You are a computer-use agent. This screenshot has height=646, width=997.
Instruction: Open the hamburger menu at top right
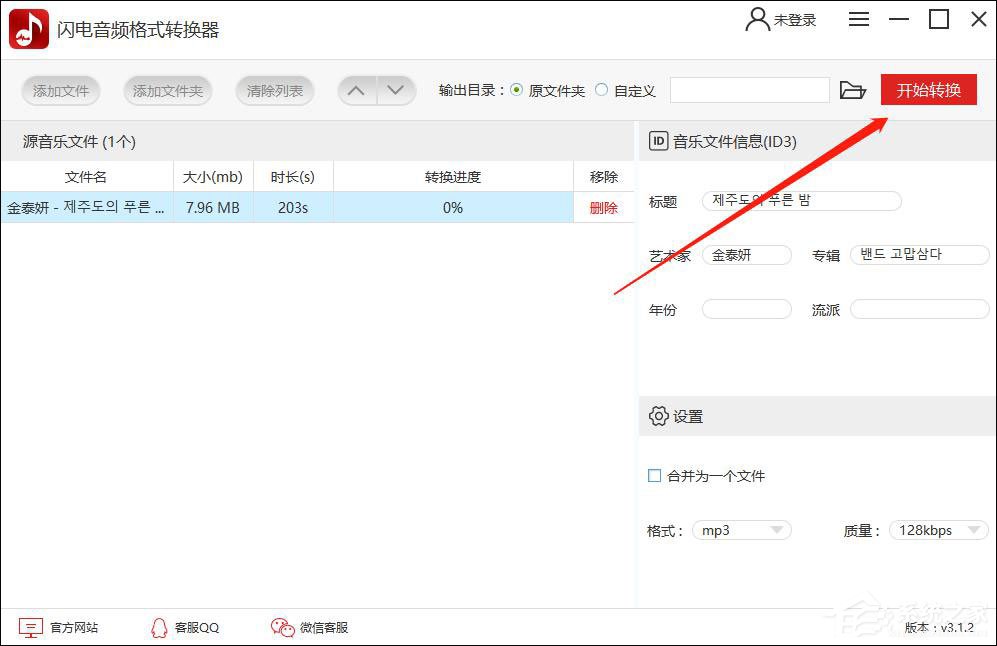pos(858,18)
